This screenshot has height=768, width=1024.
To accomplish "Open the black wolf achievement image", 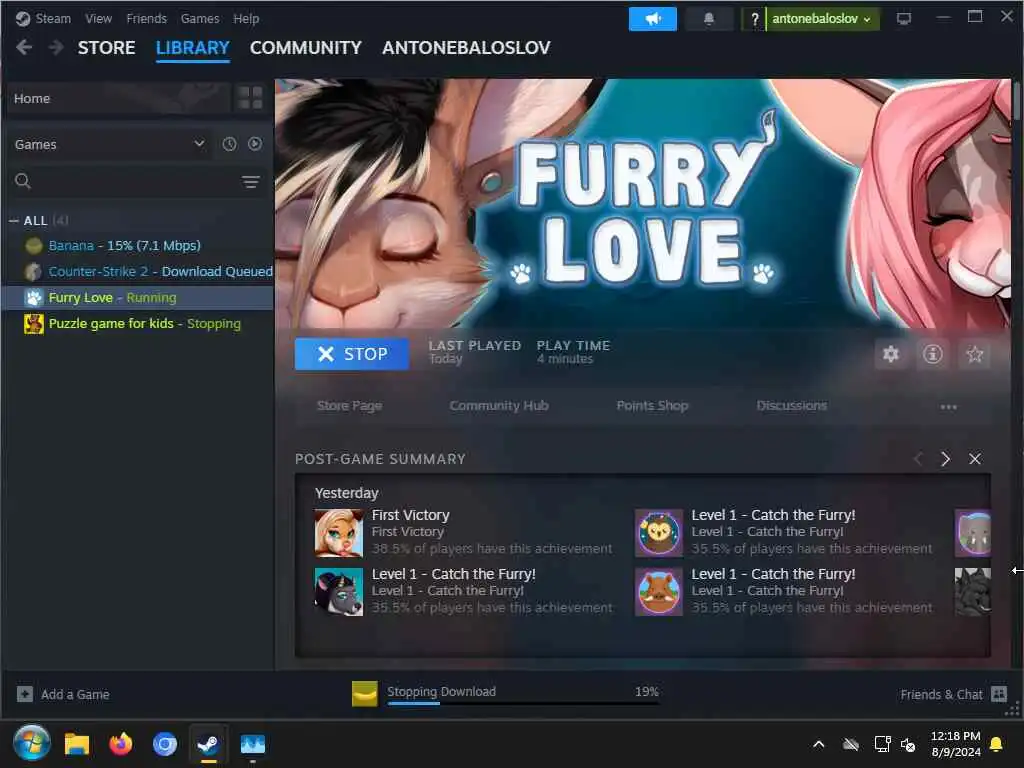I will point(339,592).
